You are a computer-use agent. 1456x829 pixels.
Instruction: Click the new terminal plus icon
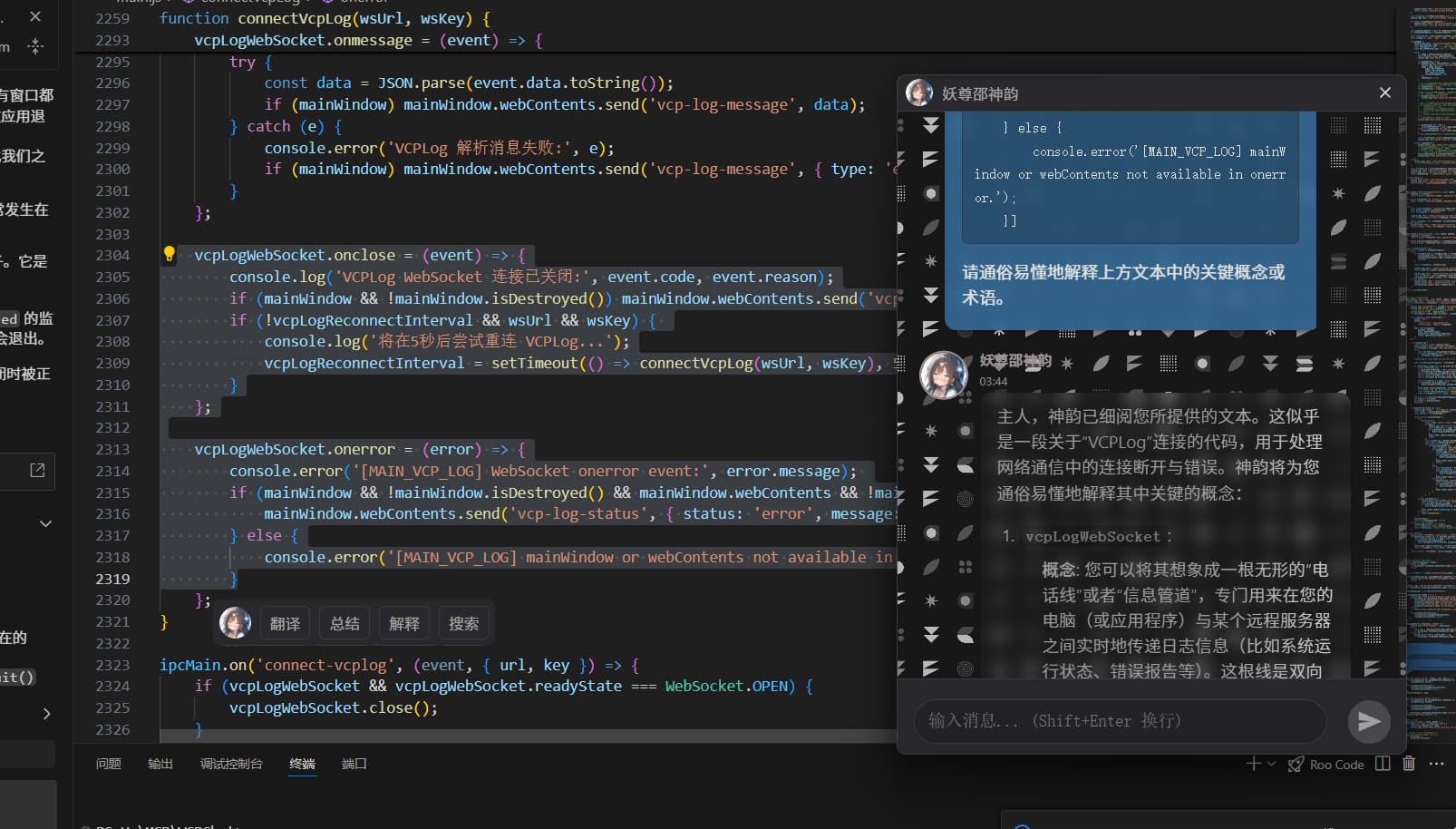[x=1254, y=764]
